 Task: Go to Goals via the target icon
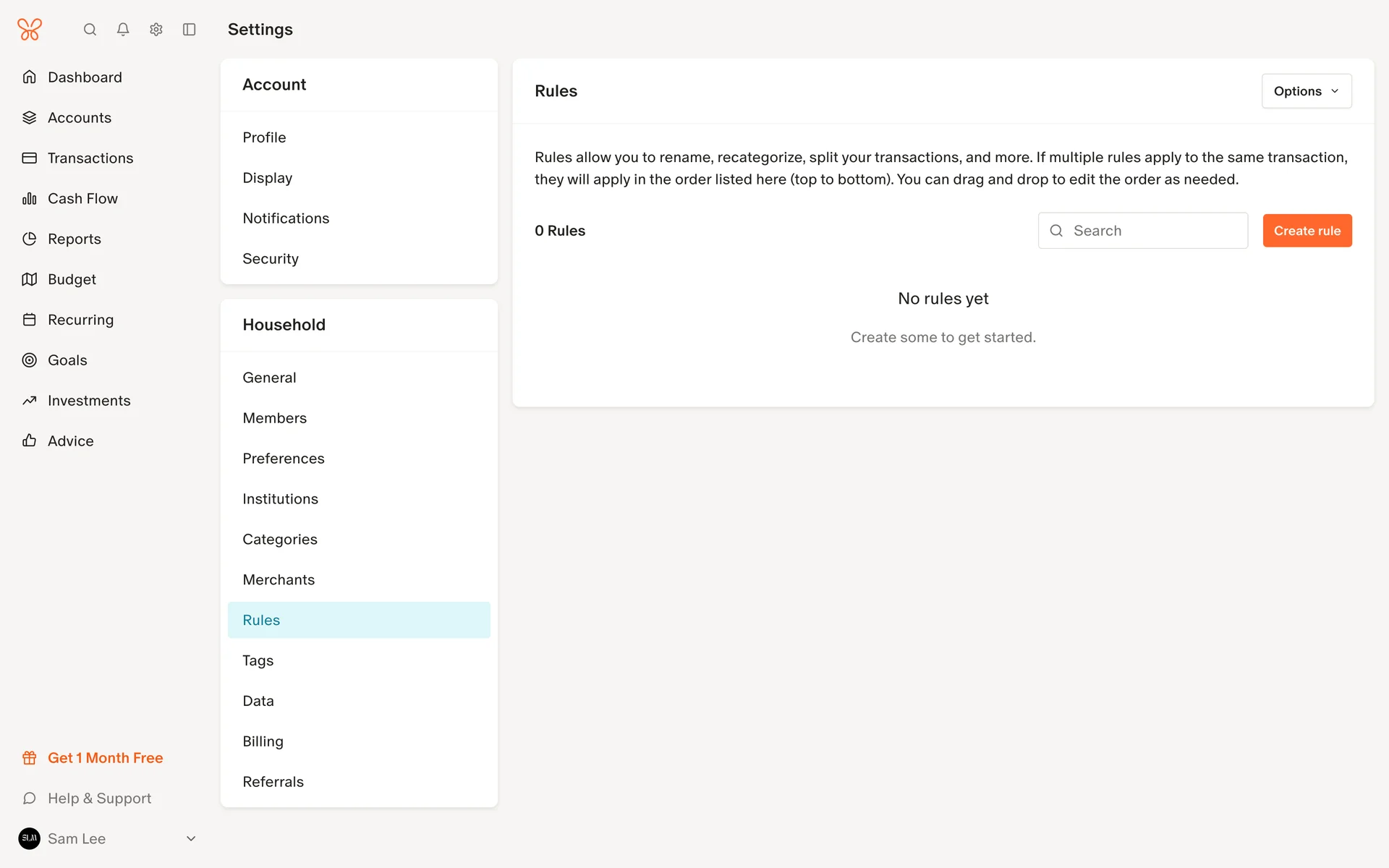click(x=30, y=360)
